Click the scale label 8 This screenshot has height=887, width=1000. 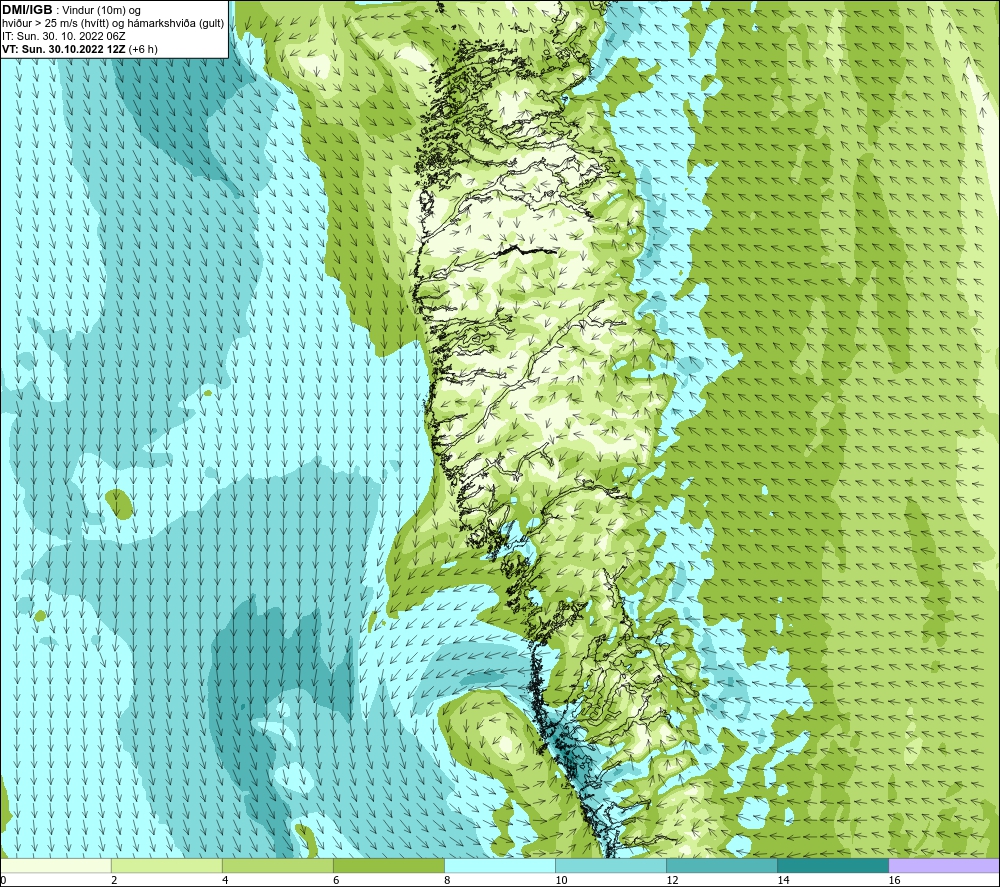tap(447, 880)
